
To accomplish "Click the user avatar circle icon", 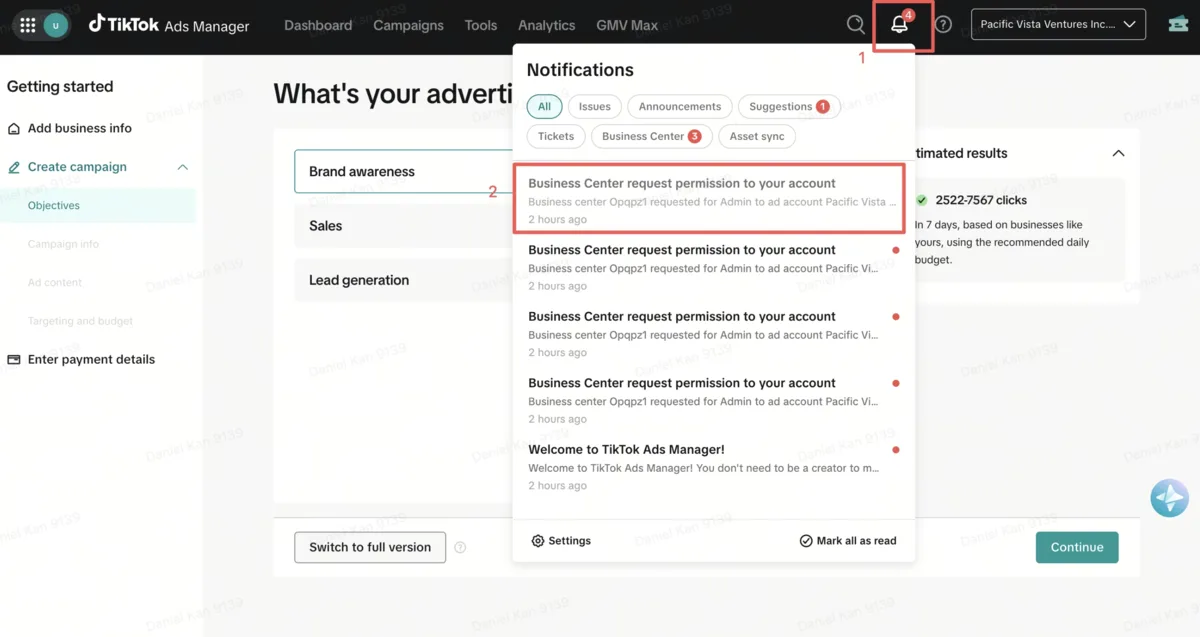I will click(56, 25).
